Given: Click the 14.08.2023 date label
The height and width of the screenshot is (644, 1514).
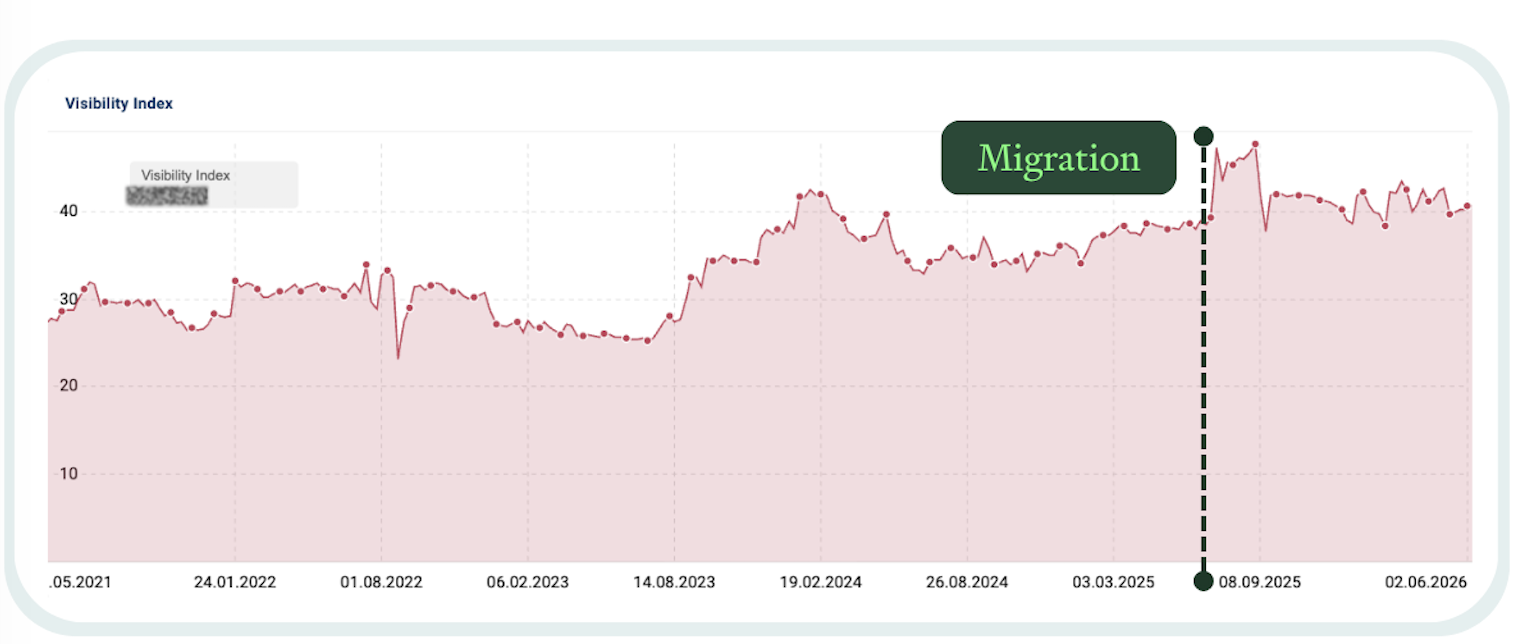Looking at the screenshot, I should [x=674, y=583].
